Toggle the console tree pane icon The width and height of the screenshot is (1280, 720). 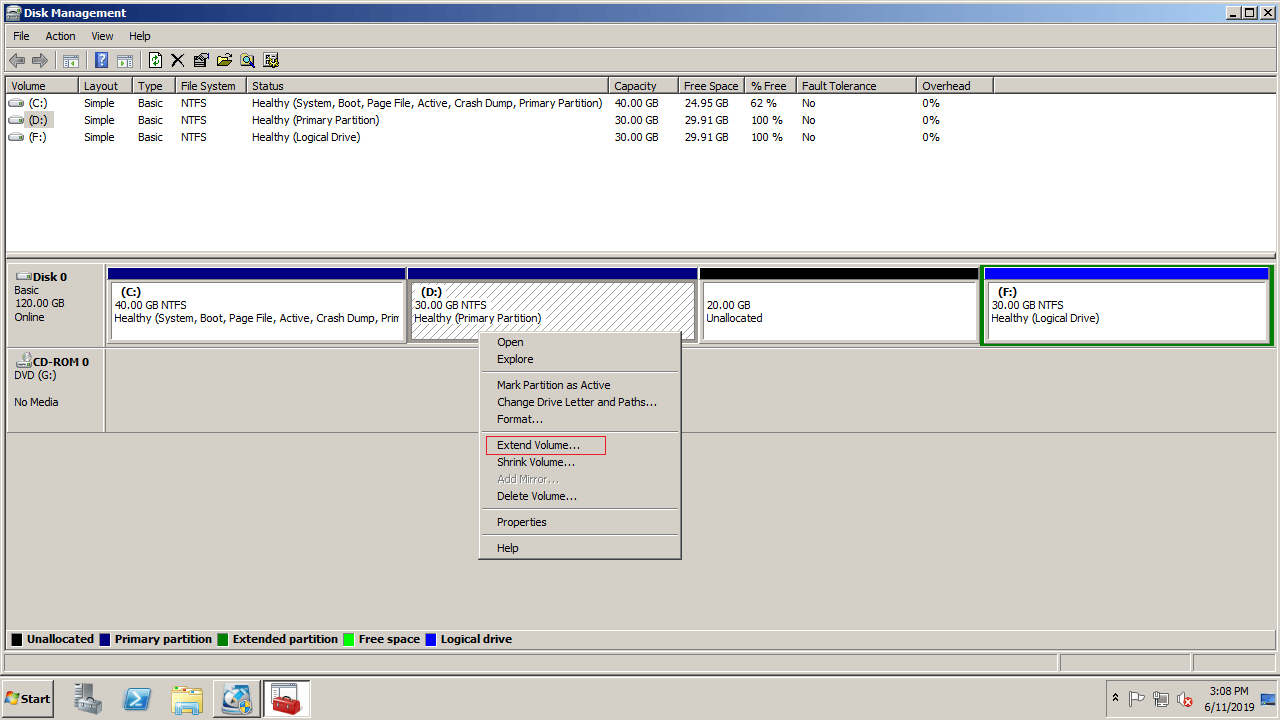71,61
